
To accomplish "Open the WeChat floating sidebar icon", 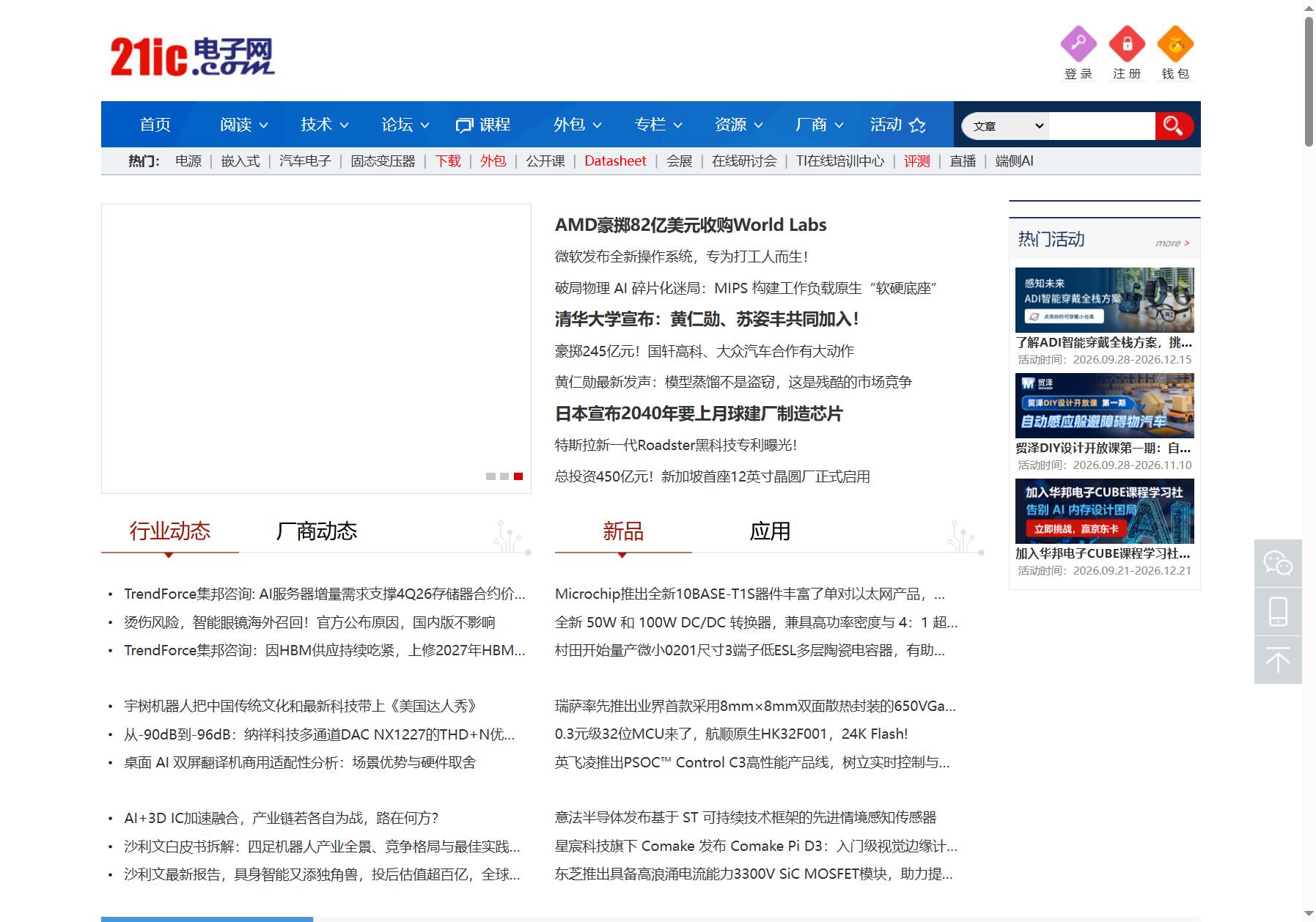I will tap(1278, 563).
